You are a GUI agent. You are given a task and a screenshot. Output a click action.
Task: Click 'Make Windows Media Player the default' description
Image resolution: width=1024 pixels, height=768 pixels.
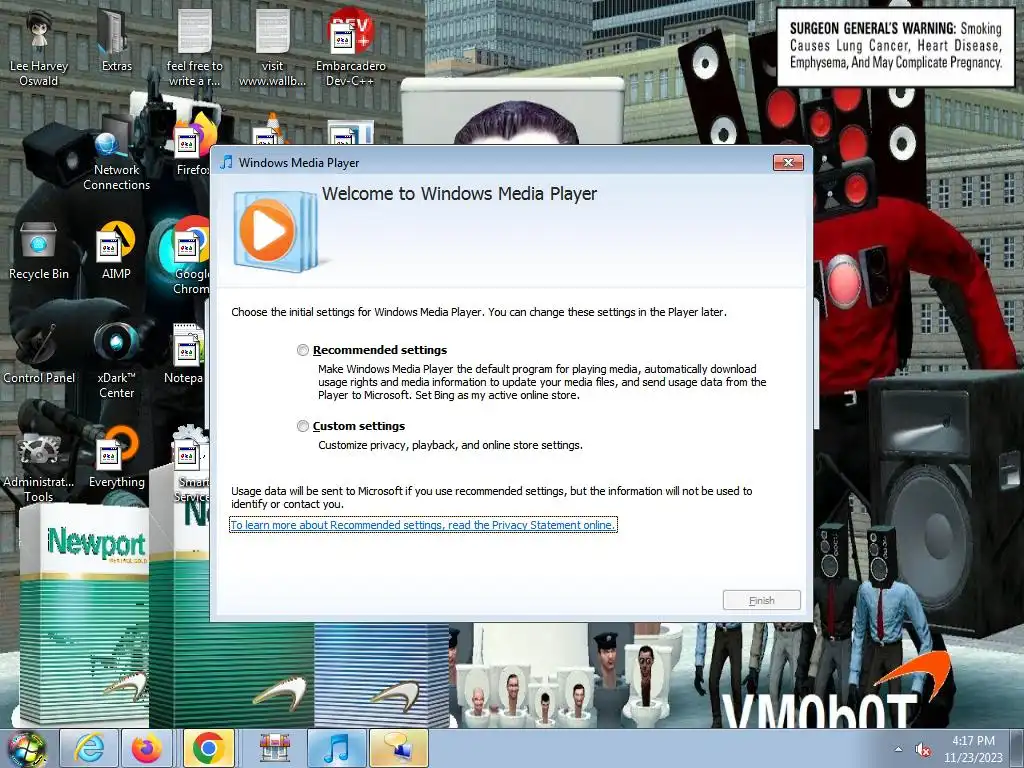[542, 382]
